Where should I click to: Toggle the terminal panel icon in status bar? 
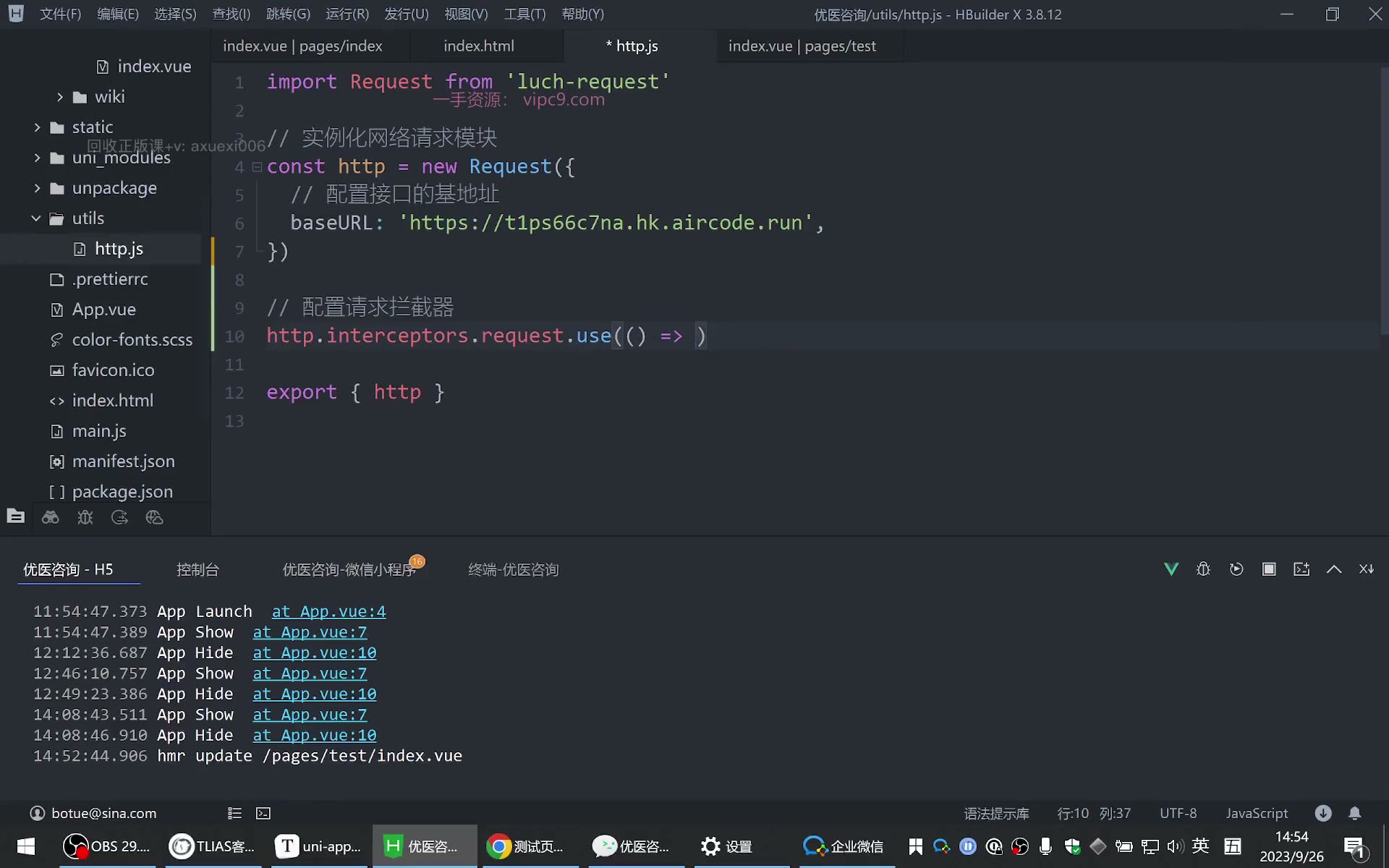coord(263,813)
